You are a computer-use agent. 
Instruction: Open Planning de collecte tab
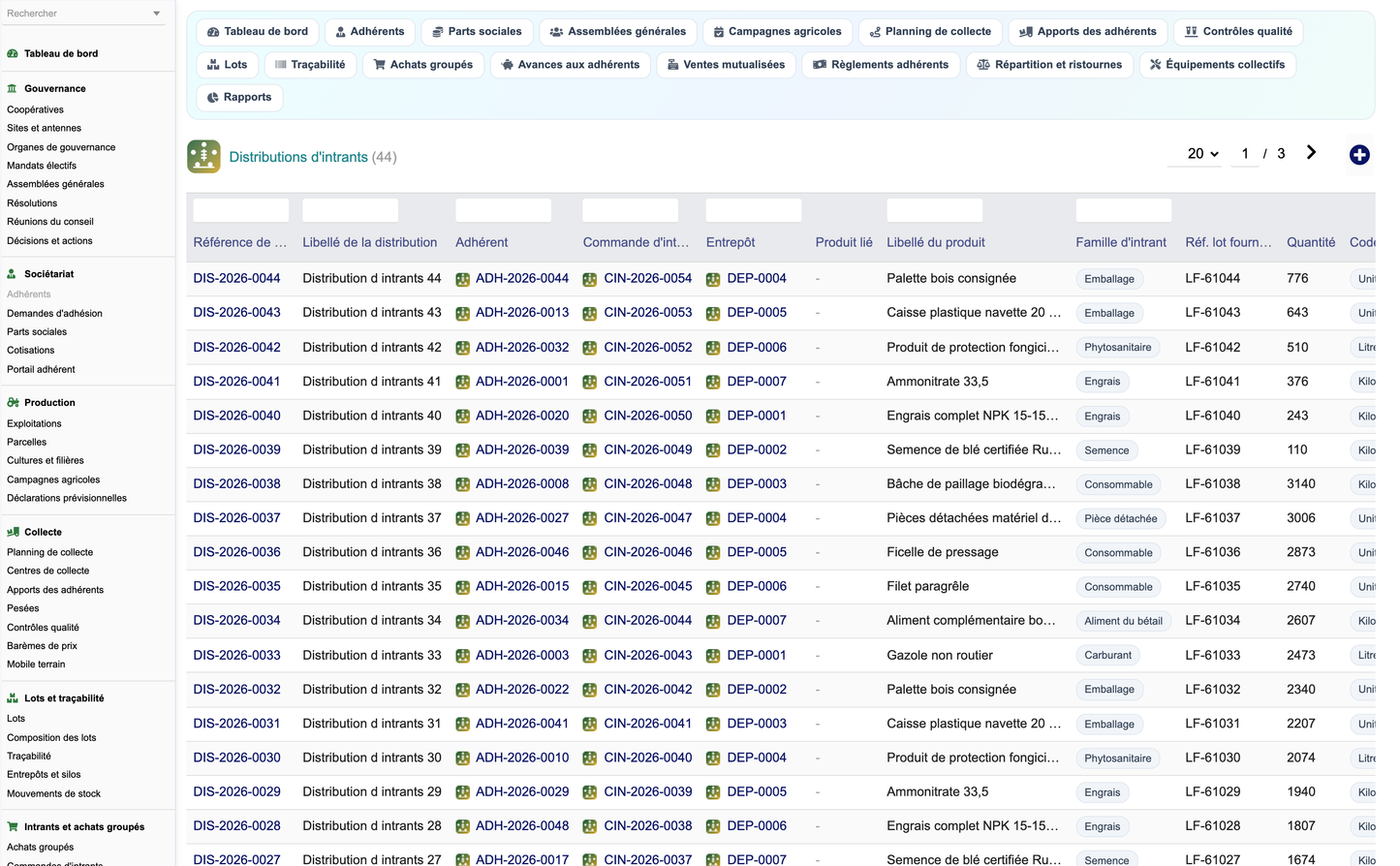pos(930,32)
